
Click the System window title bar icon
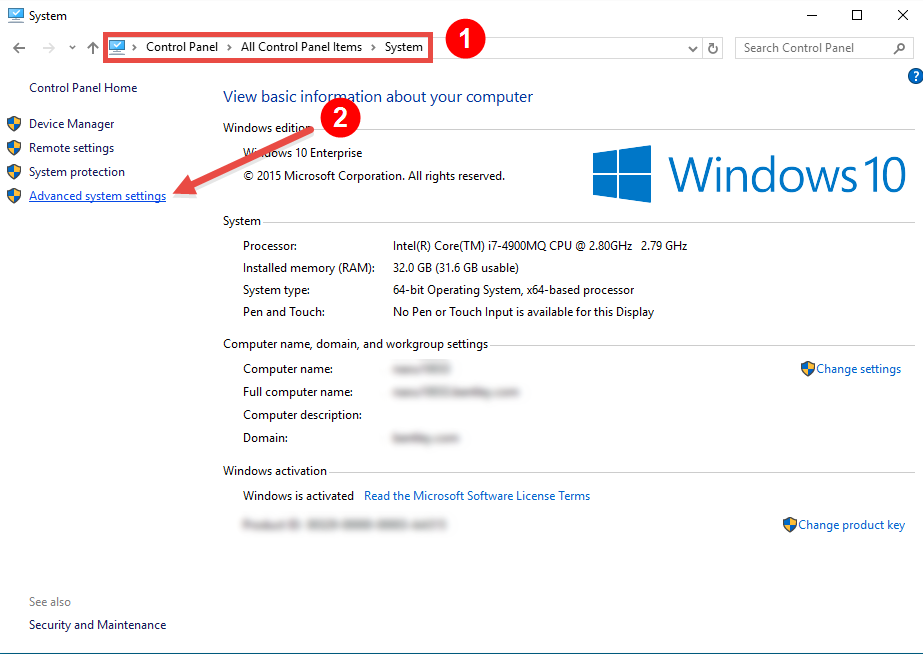pos(15,15)
